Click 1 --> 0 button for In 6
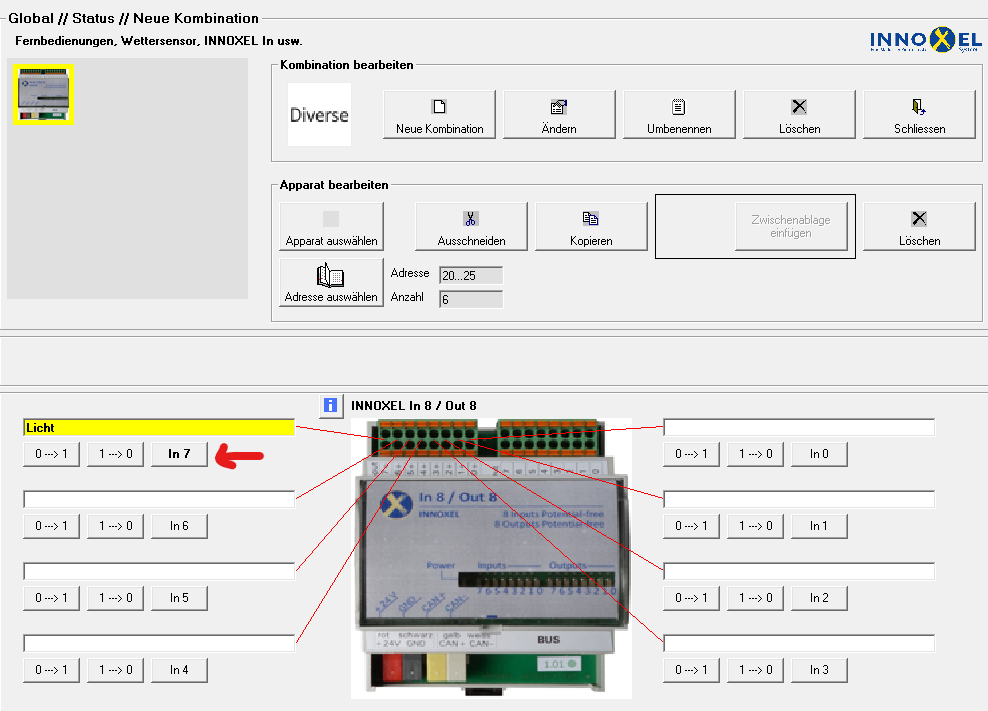This screenshot has height=711, width=988. coord(115,526)
